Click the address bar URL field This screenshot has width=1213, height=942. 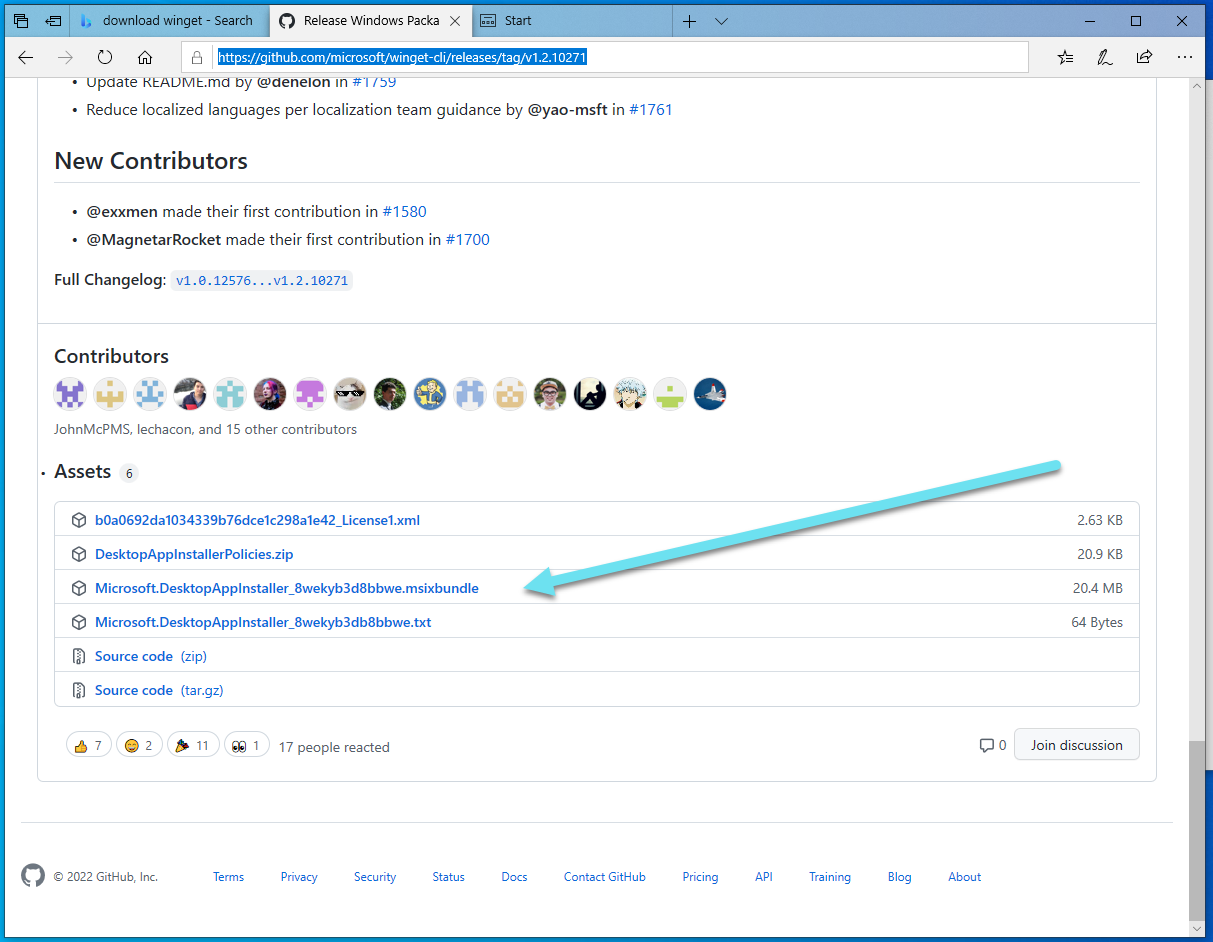(x=620, y=57)
